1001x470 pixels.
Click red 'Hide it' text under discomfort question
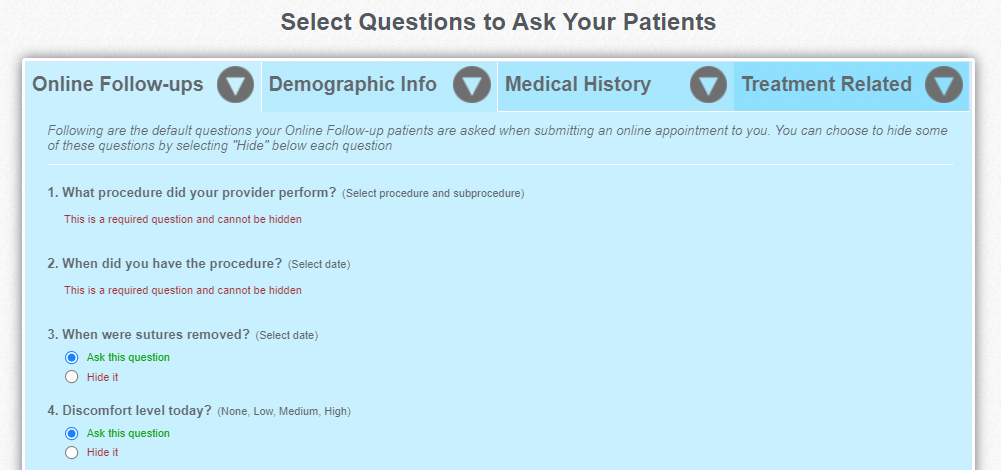[102, 453]
